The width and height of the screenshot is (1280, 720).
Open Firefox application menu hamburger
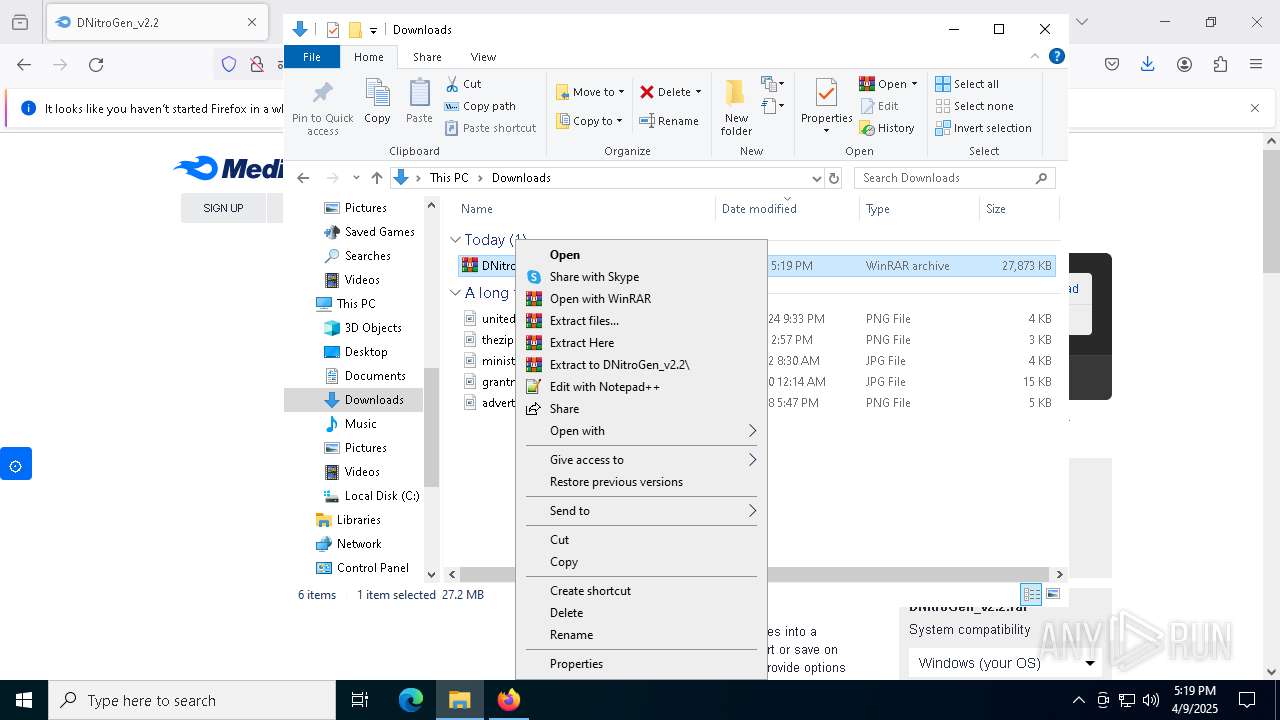pyautogui.click(x=1256, y=64)
